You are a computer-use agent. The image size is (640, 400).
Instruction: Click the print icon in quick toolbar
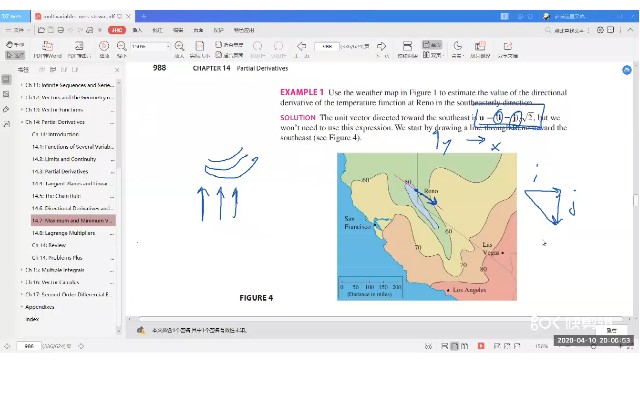(x=60, y=30)
